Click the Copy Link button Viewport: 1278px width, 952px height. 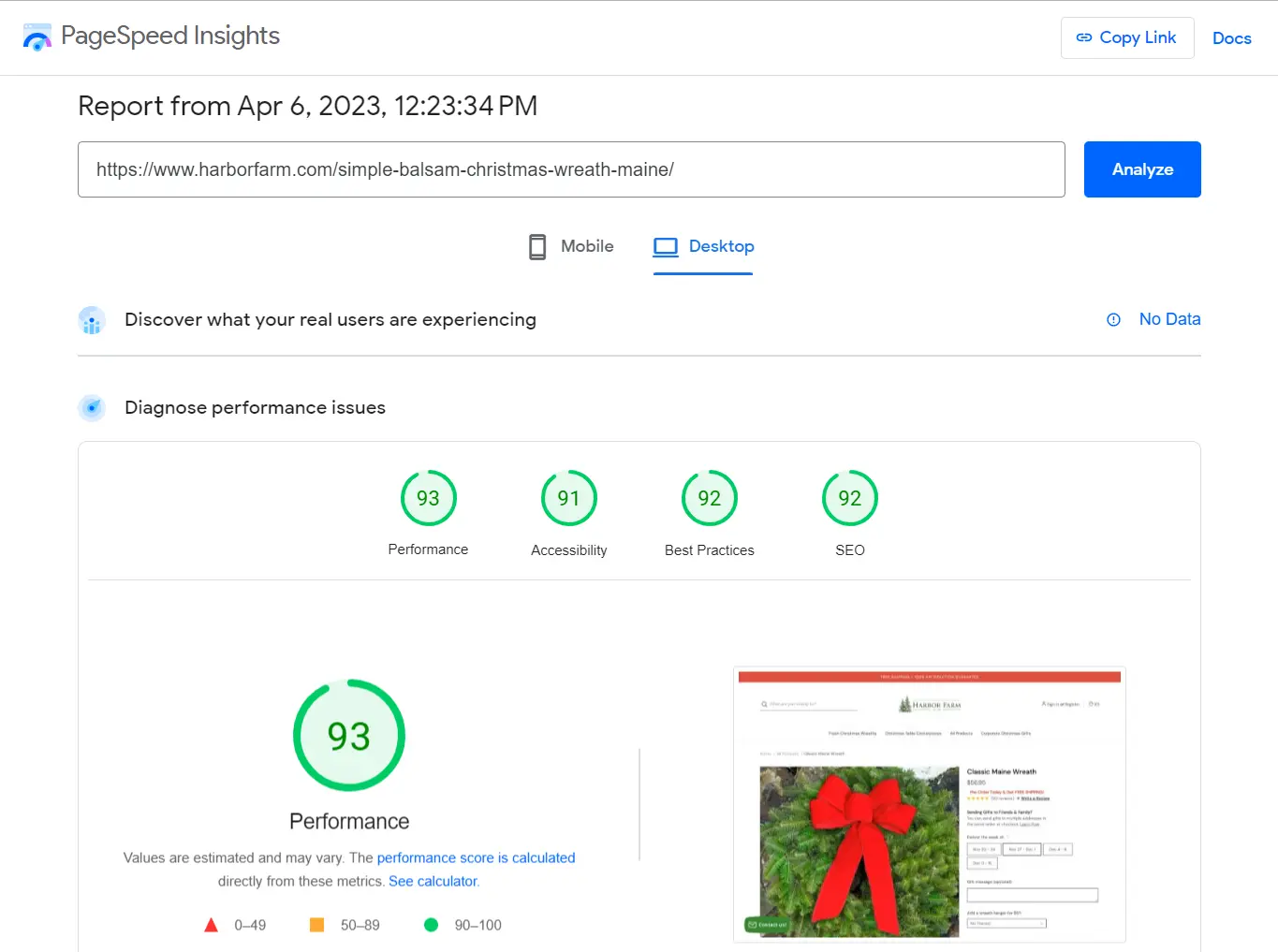coord(1127,37)
